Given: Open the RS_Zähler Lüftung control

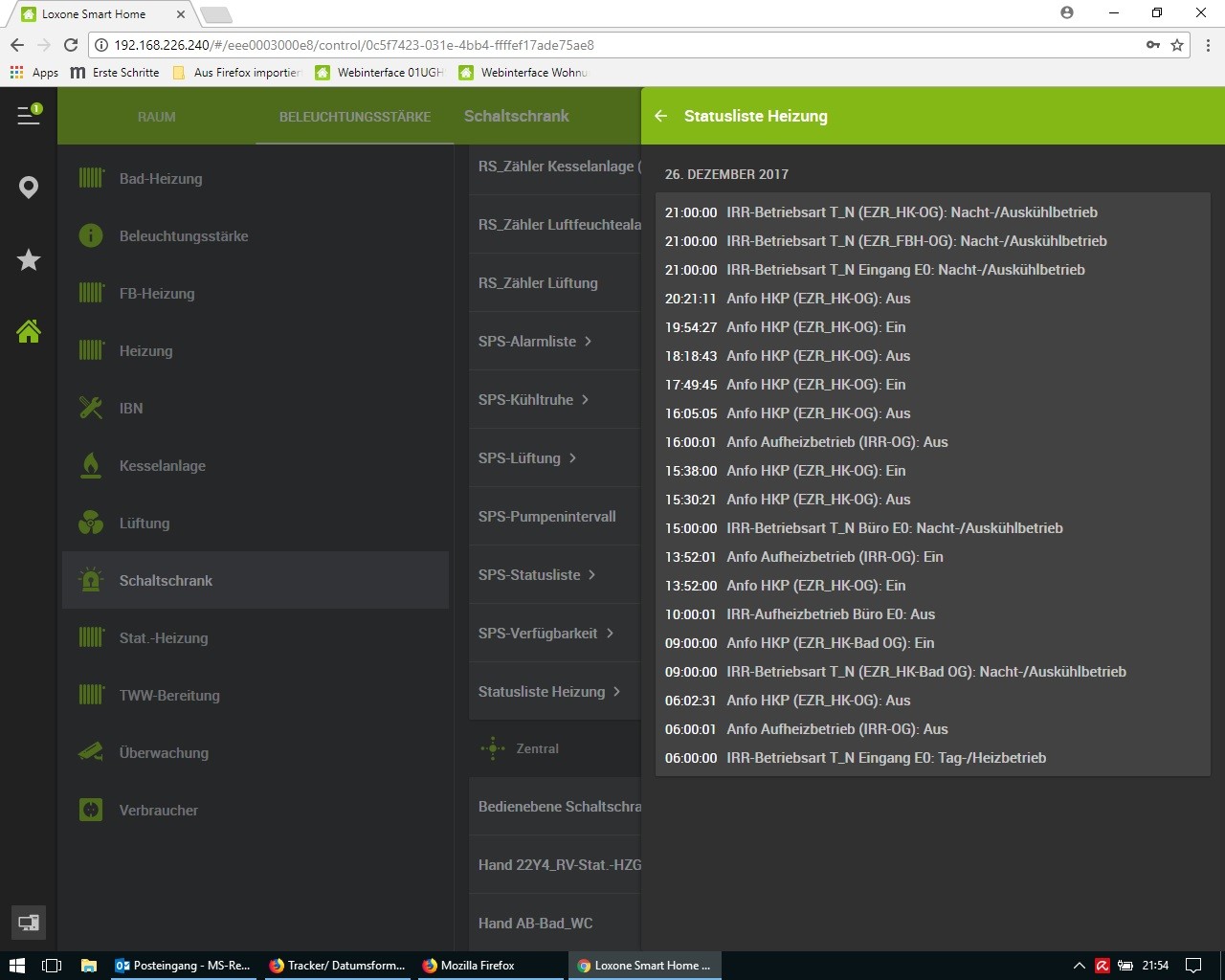Looking at the screenshot, I should 555,282.
